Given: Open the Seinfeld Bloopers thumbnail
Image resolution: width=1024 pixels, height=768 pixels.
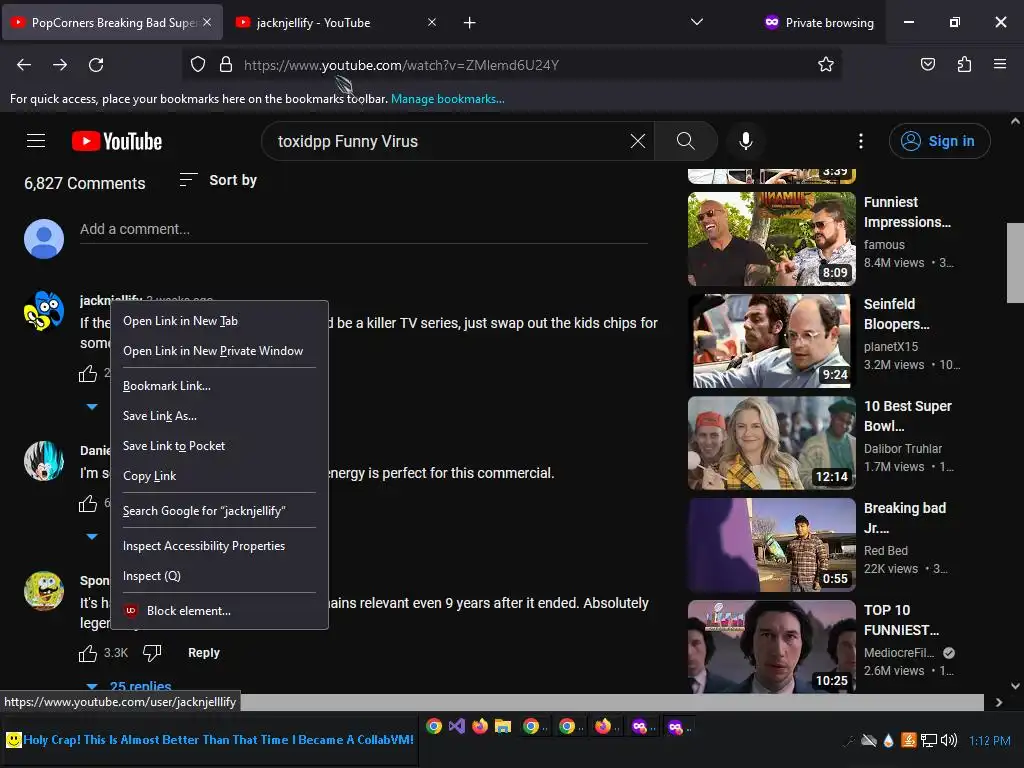Looking at the screenshot, I should pyautogui.click(x=771, y=341).
